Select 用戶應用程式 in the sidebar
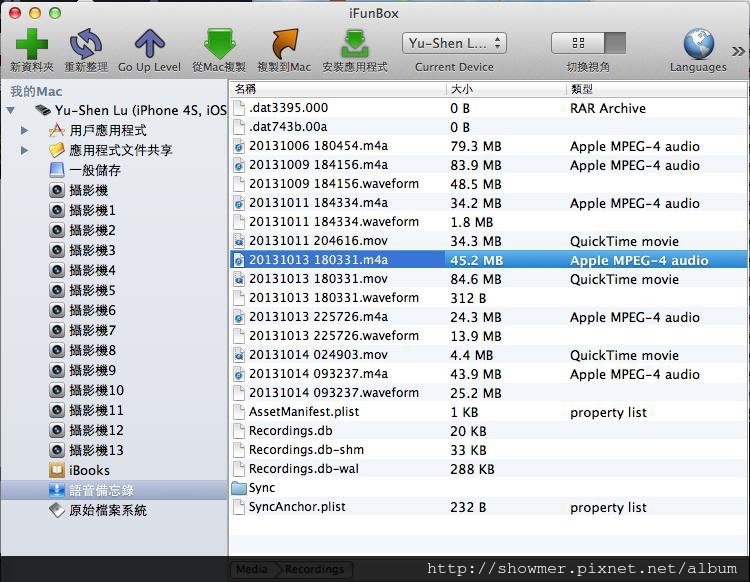750x582 pixels. pyautogui.click(x=108, y=130)
